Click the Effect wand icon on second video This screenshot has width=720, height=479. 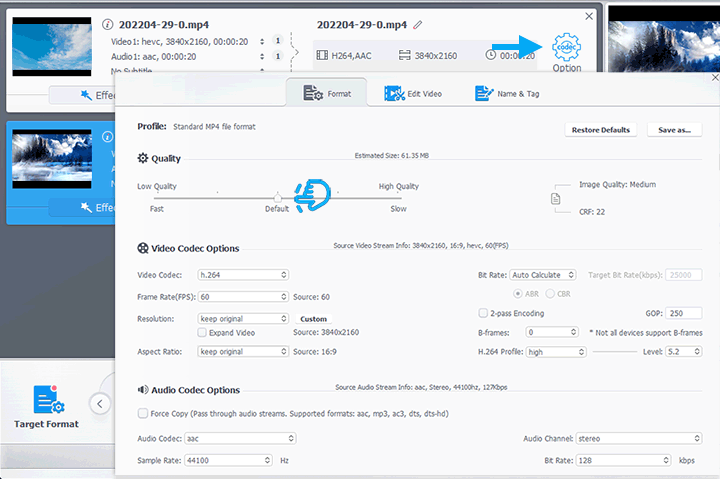pos(86,207)
